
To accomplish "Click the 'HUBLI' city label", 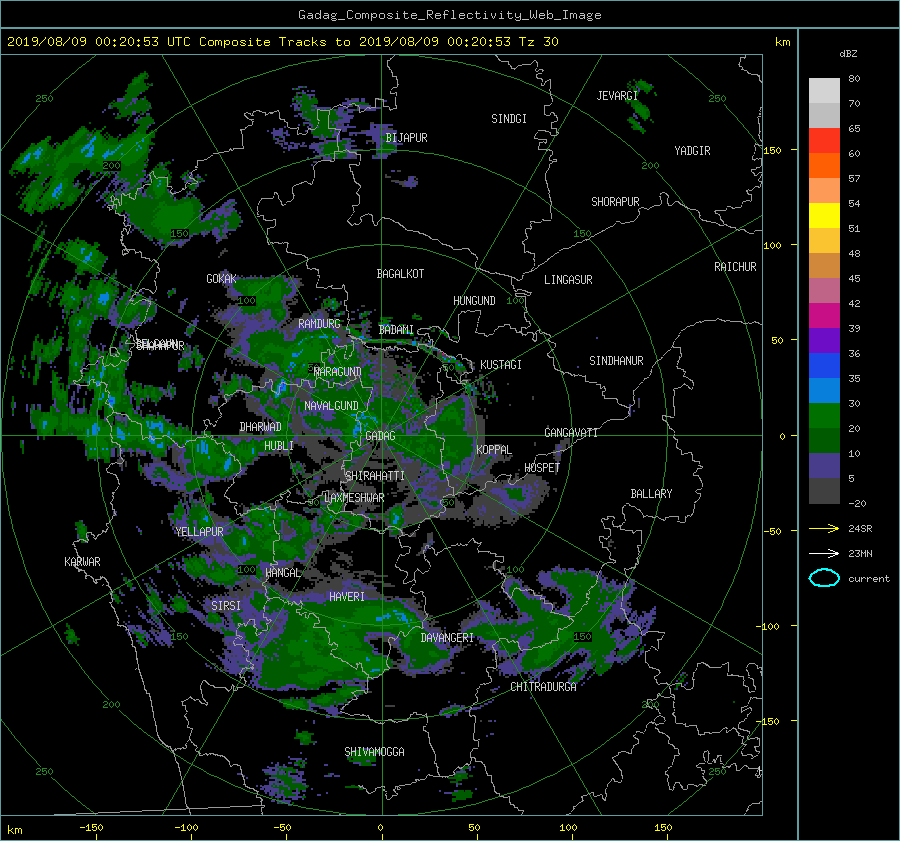I will point(279,446).
